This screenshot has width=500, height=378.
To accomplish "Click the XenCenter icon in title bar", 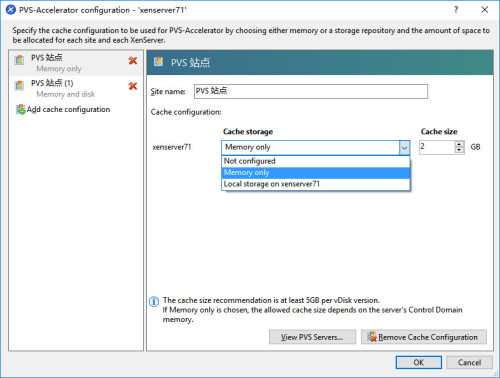I will (x=11, y=10).
